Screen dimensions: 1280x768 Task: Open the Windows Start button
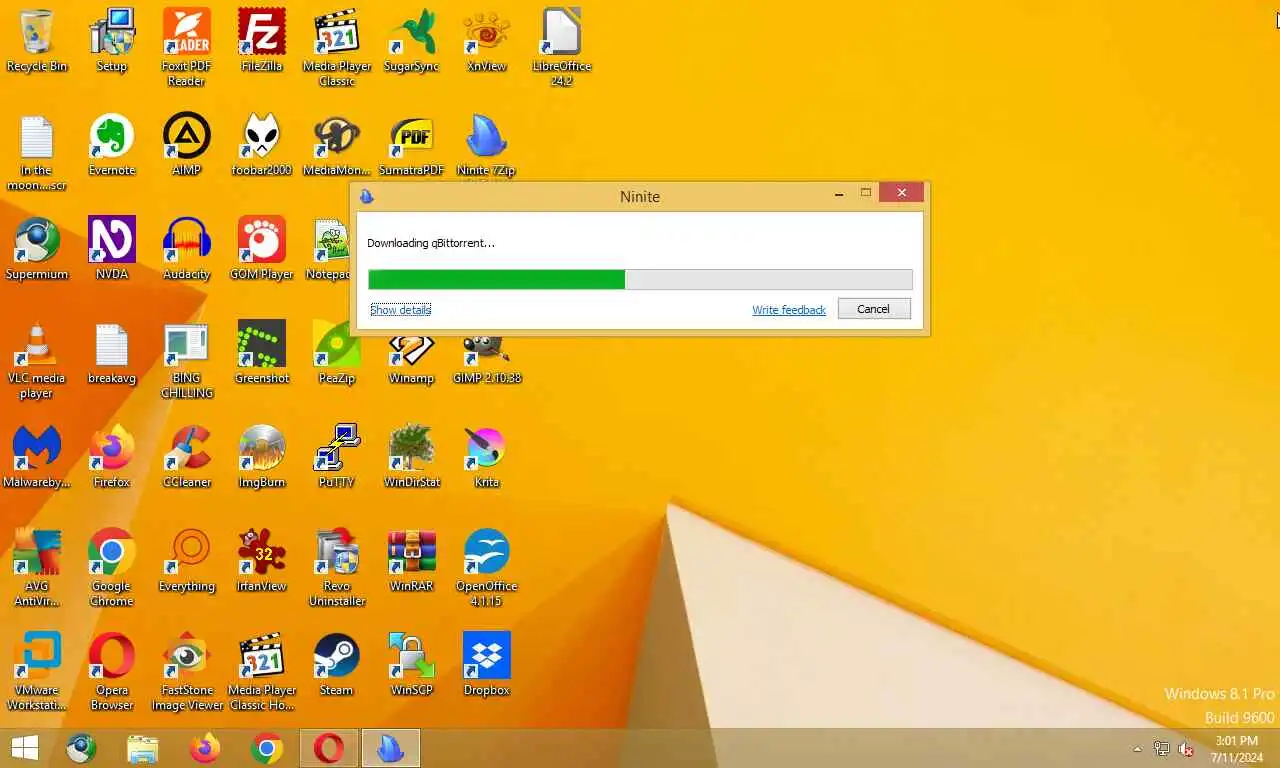click(24, 748)
